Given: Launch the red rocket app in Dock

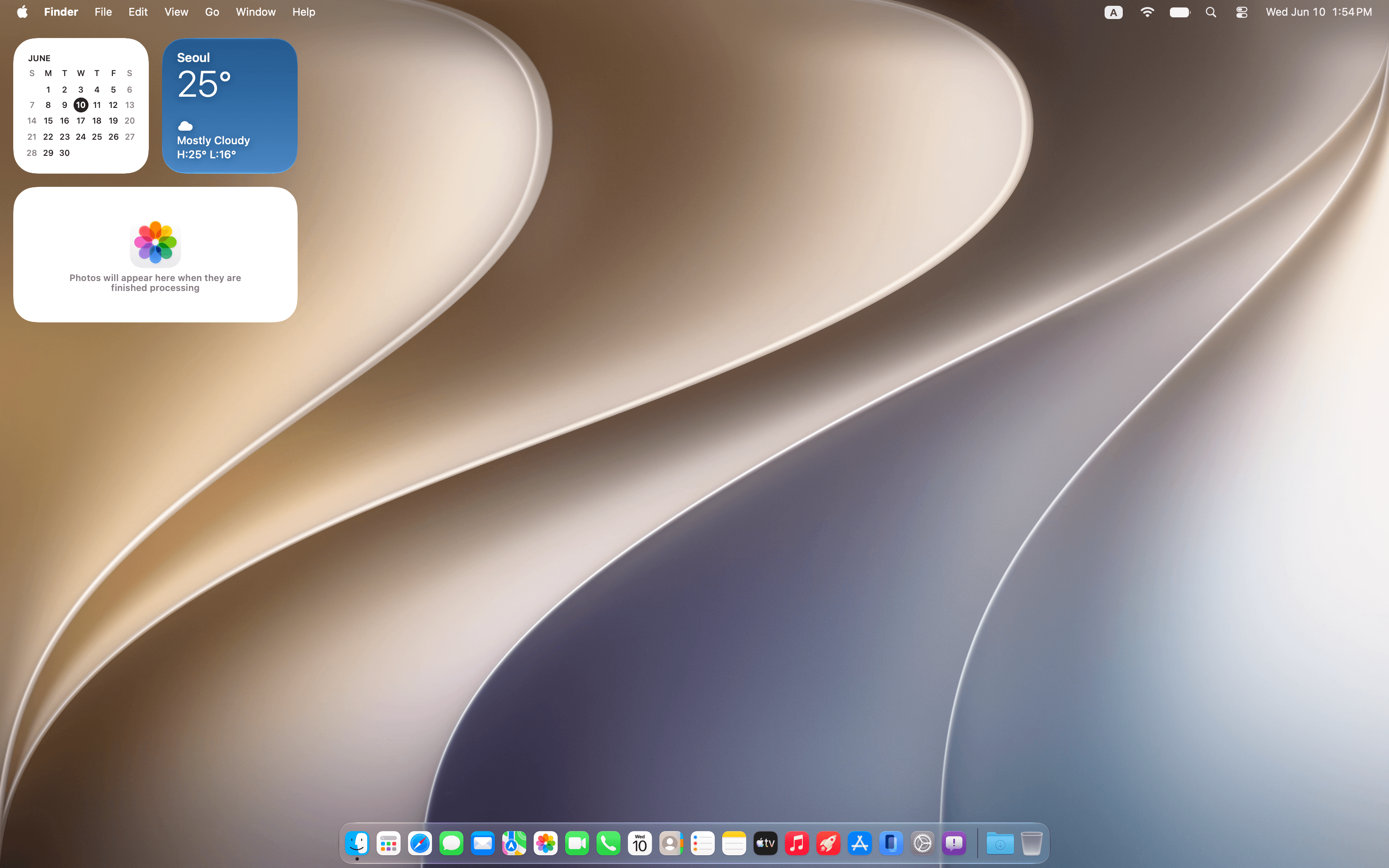Looking at the screenshot, I should tap(828, 843).
